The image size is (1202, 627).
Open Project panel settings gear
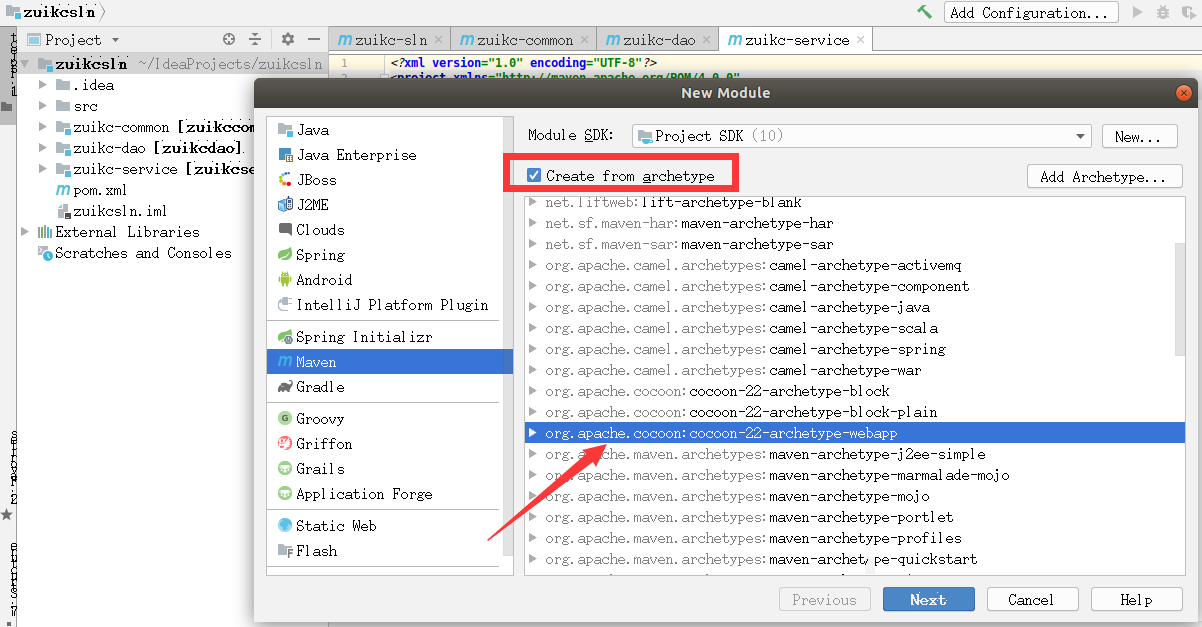coord(288,39)
